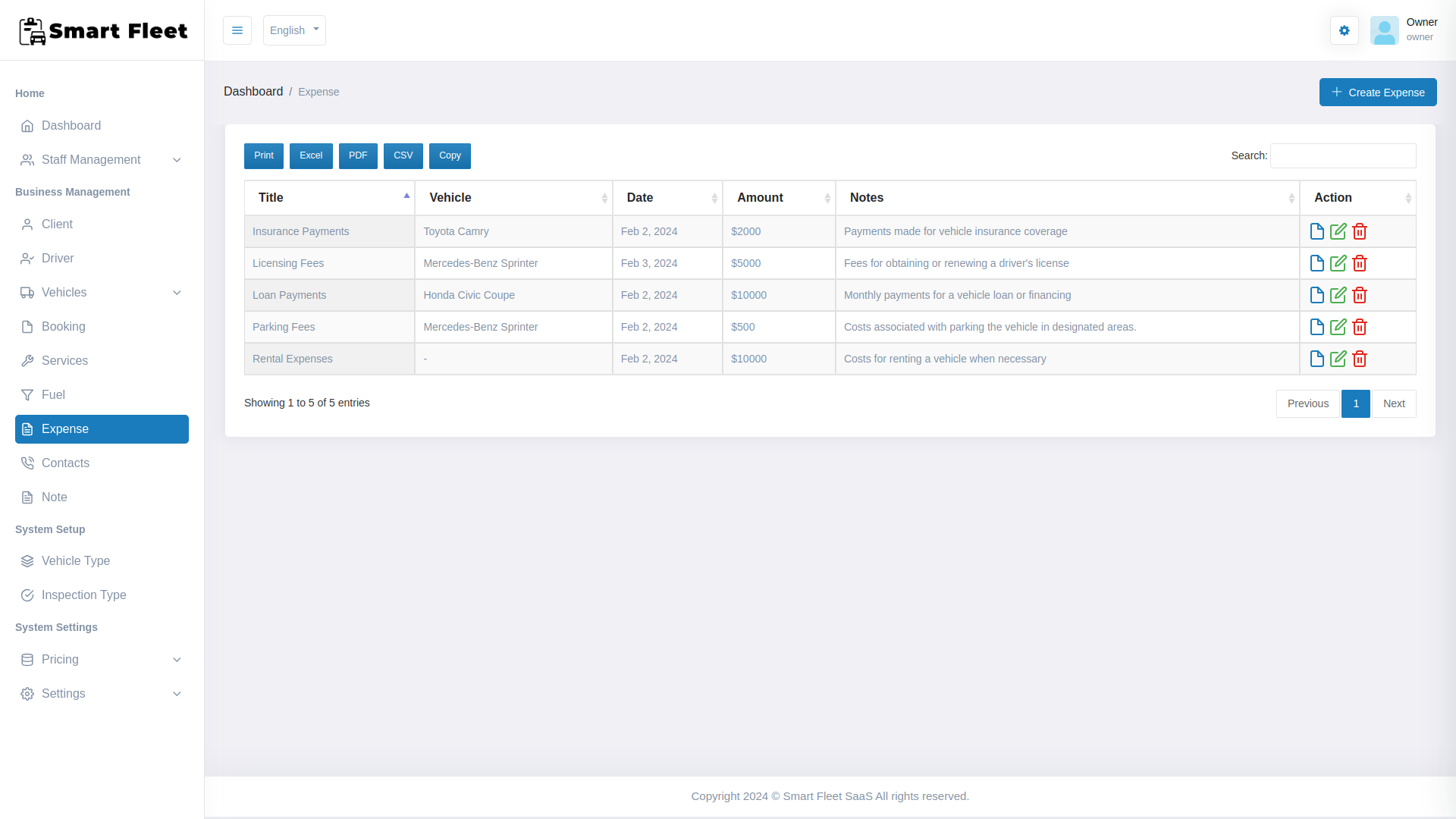Screen dimensions: 1456x819
Task: Go to Dashboard via breadcrumb
Action: [x=253, y=91]
